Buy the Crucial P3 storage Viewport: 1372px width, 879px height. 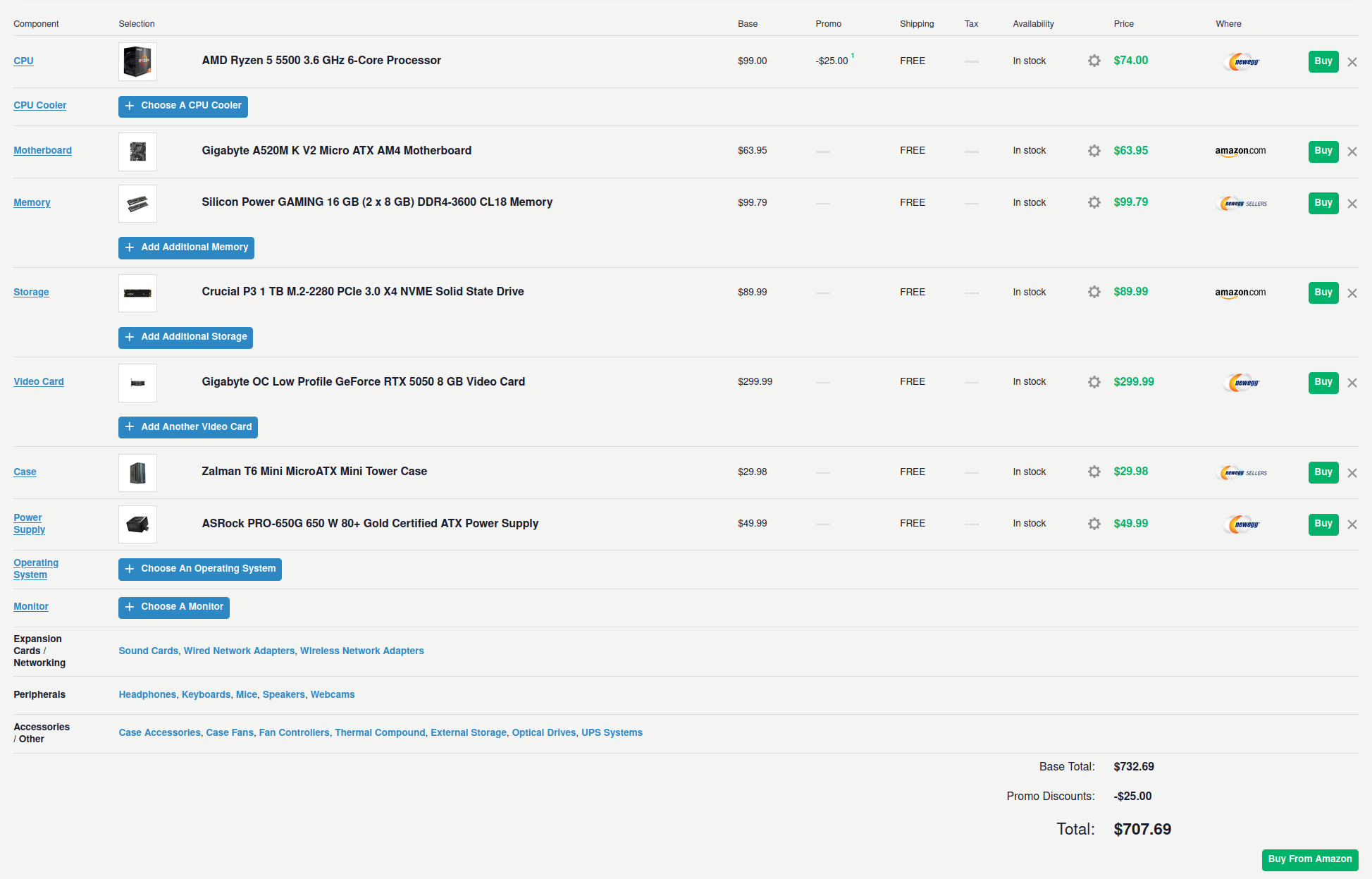pos(1323,293)
